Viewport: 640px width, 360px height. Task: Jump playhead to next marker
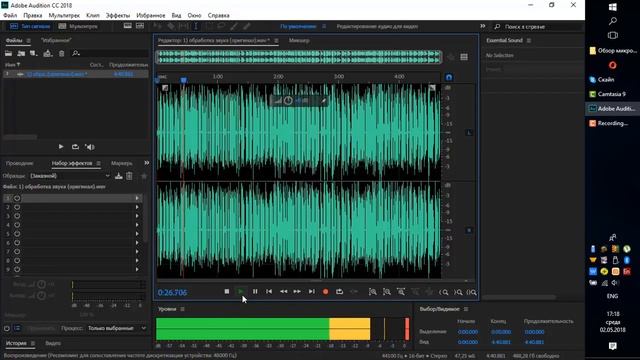[311, 291]
